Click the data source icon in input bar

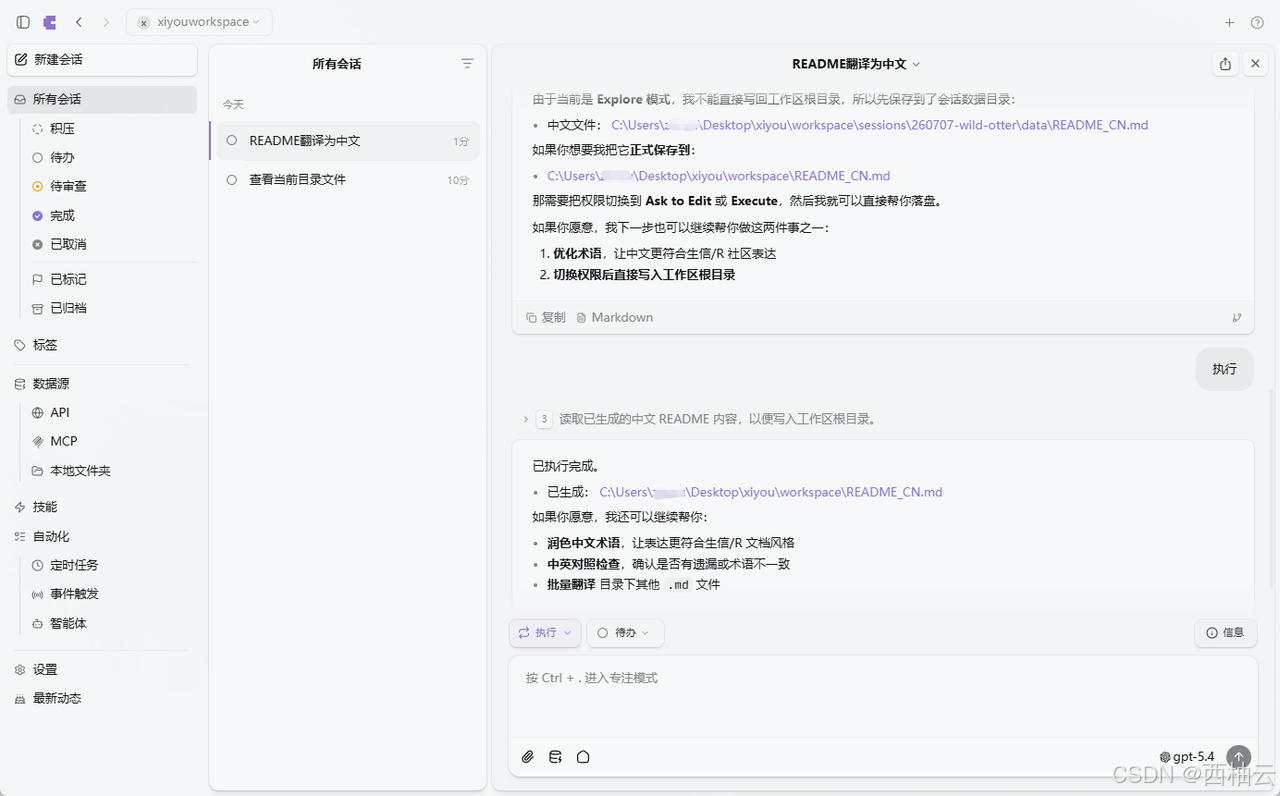pos(555,757)
